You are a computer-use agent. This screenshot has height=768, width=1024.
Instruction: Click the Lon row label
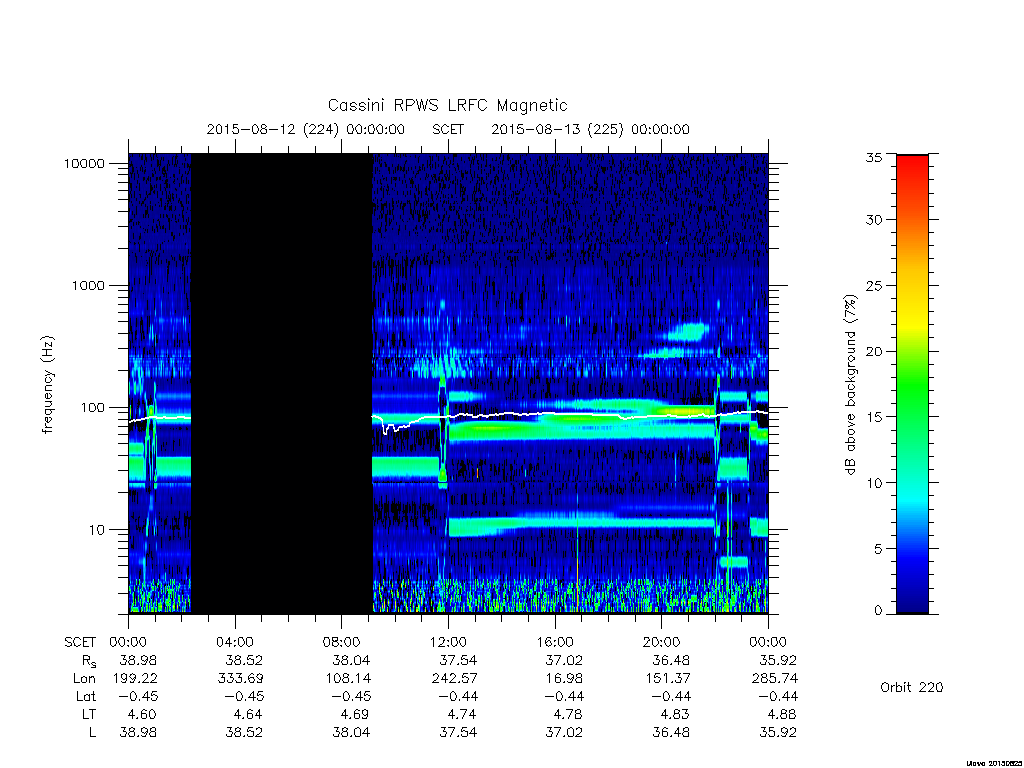point(84,679)
